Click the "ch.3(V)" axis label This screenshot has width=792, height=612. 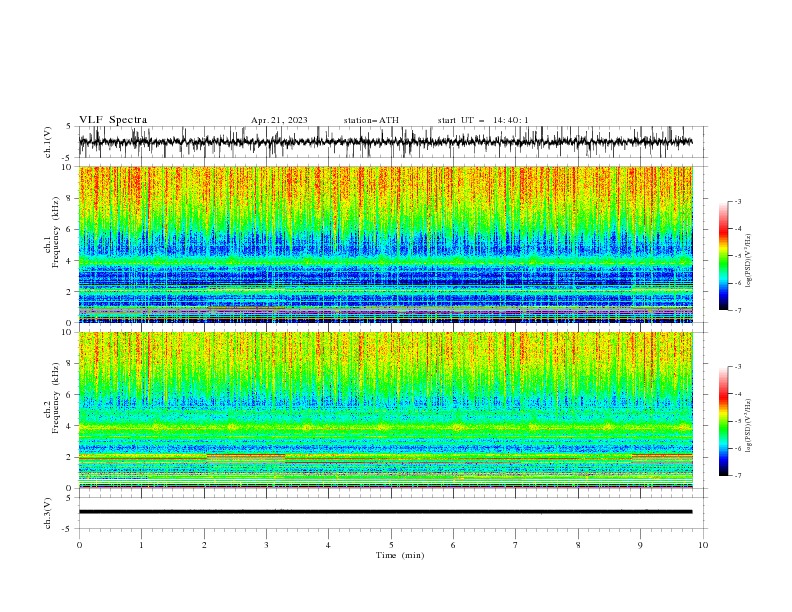(x=48, y=513)
